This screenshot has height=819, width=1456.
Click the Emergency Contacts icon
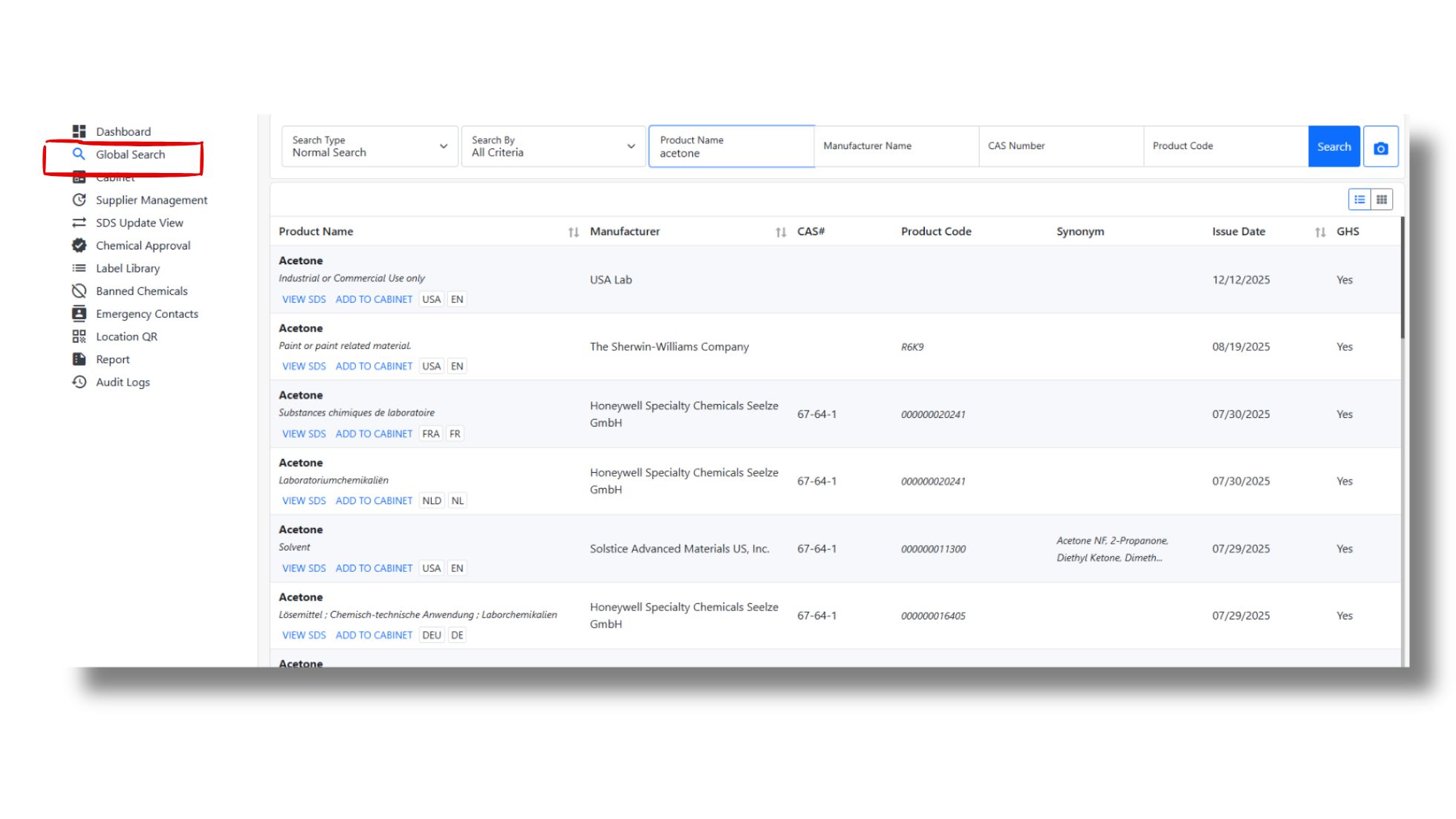[x=79, y=313]
